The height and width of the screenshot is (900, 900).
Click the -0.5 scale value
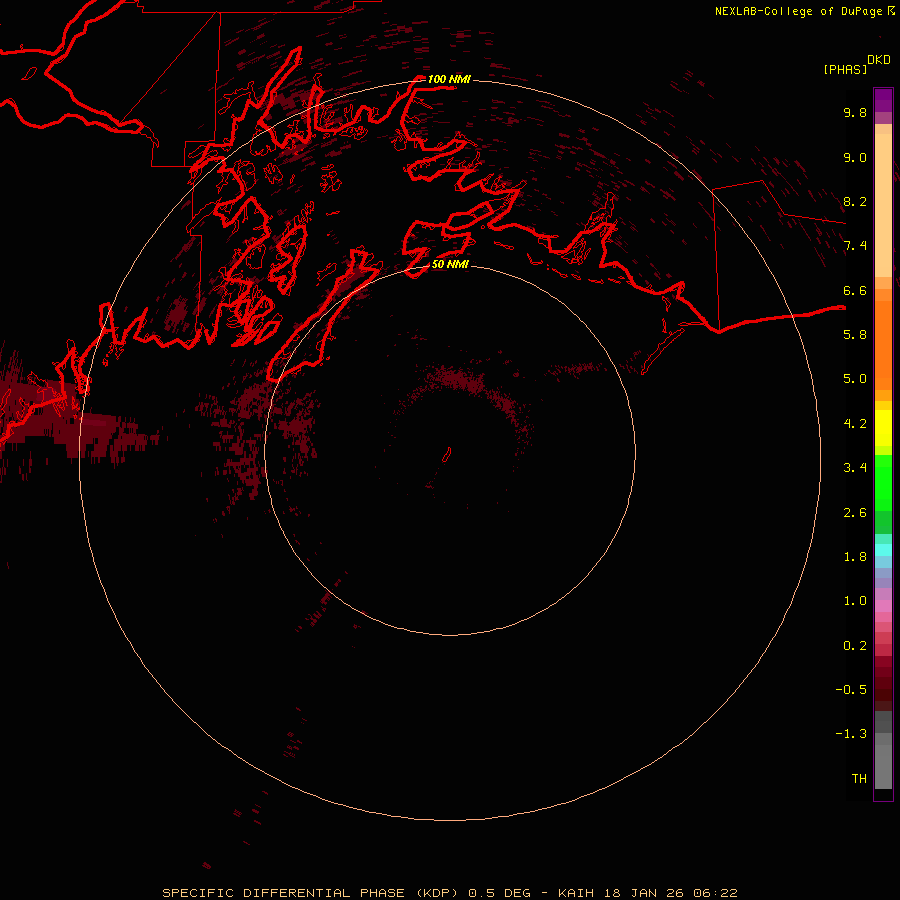[851, 689]
